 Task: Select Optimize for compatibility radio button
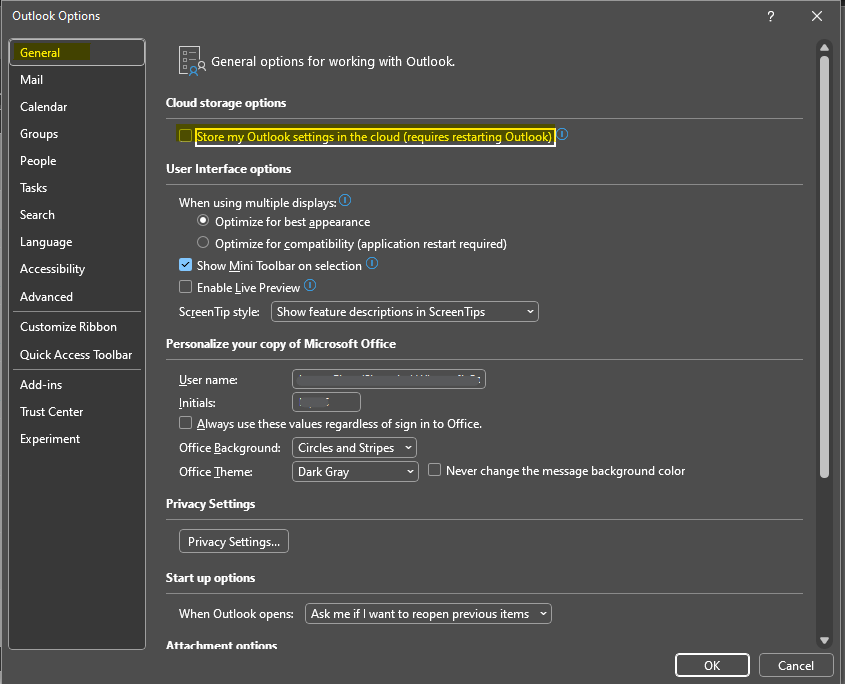point(203,243)
